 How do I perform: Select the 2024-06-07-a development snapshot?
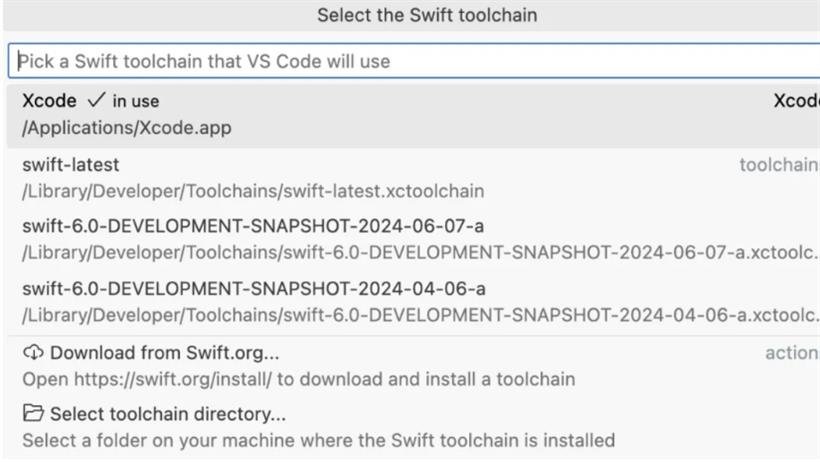click(414, 239)
